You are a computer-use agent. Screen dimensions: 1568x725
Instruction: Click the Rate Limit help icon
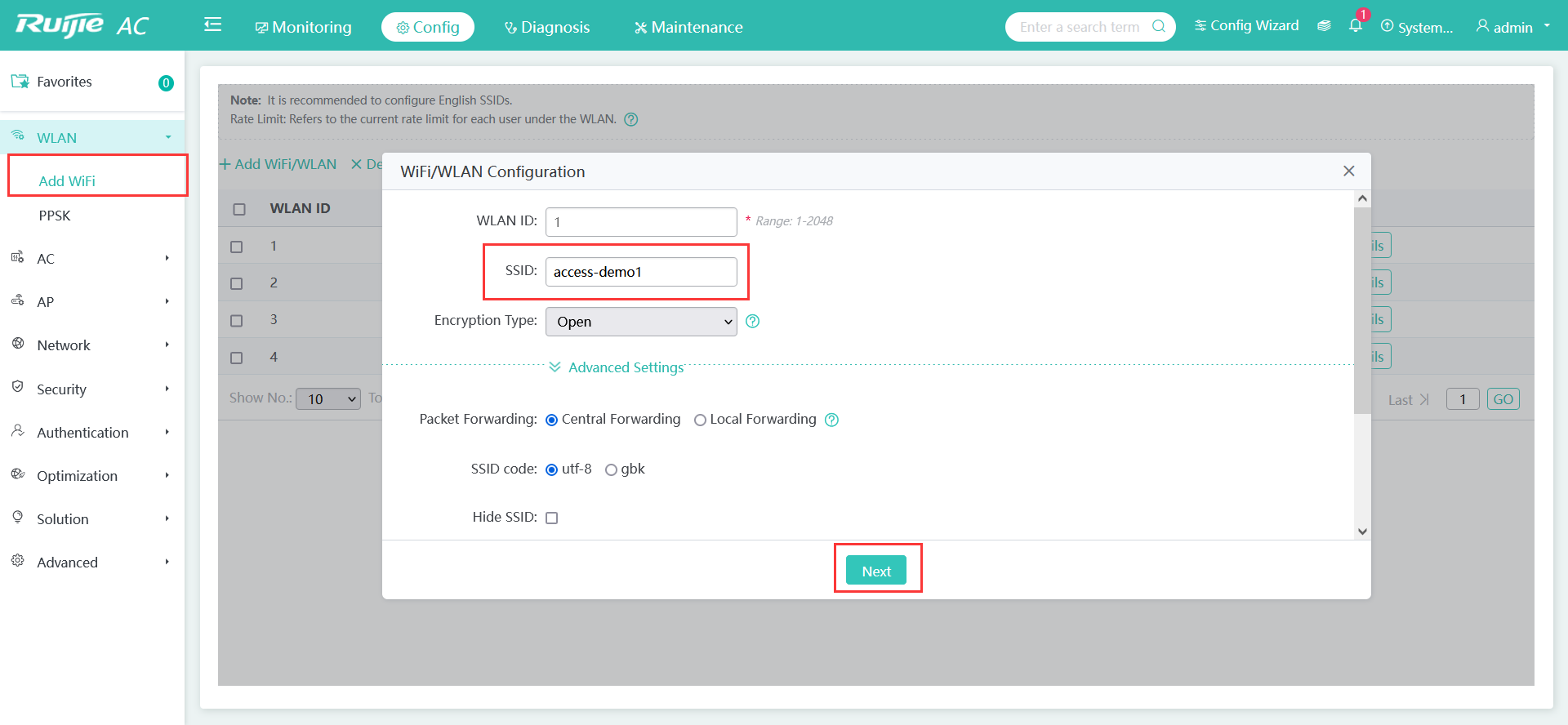[x=630, y=120]
